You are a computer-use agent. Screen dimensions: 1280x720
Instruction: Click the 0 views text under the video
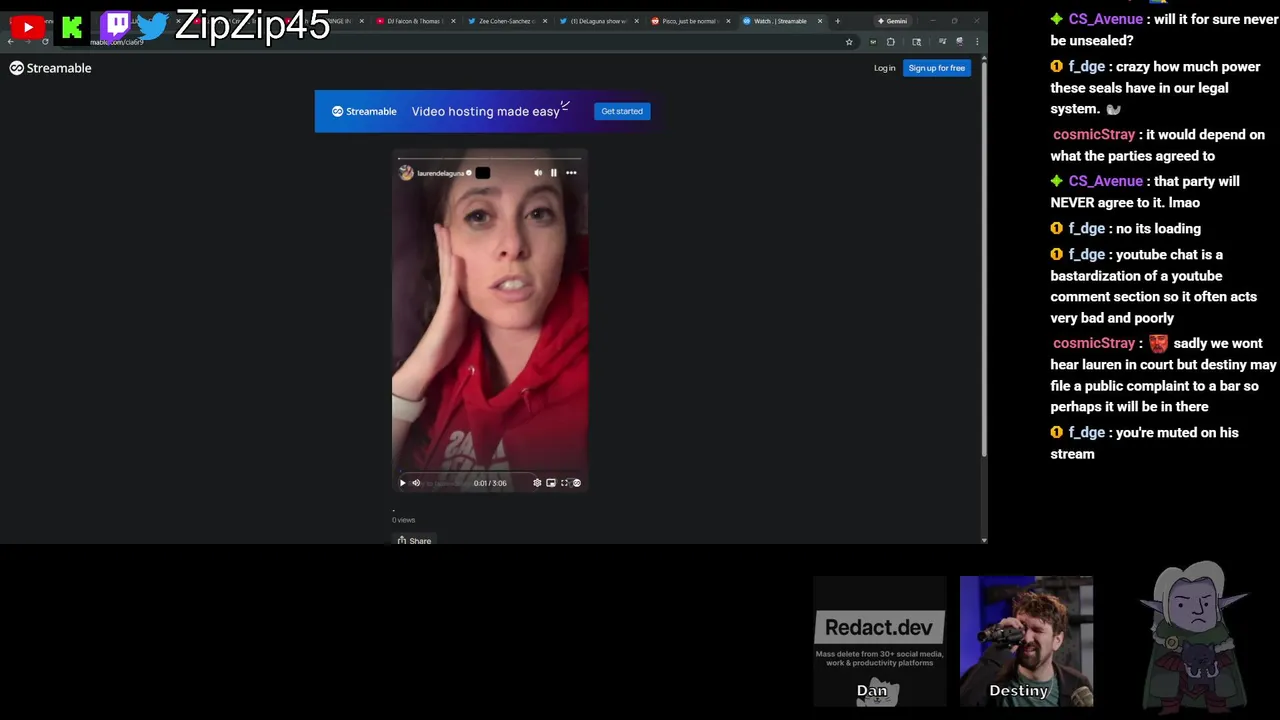point(403,520)
